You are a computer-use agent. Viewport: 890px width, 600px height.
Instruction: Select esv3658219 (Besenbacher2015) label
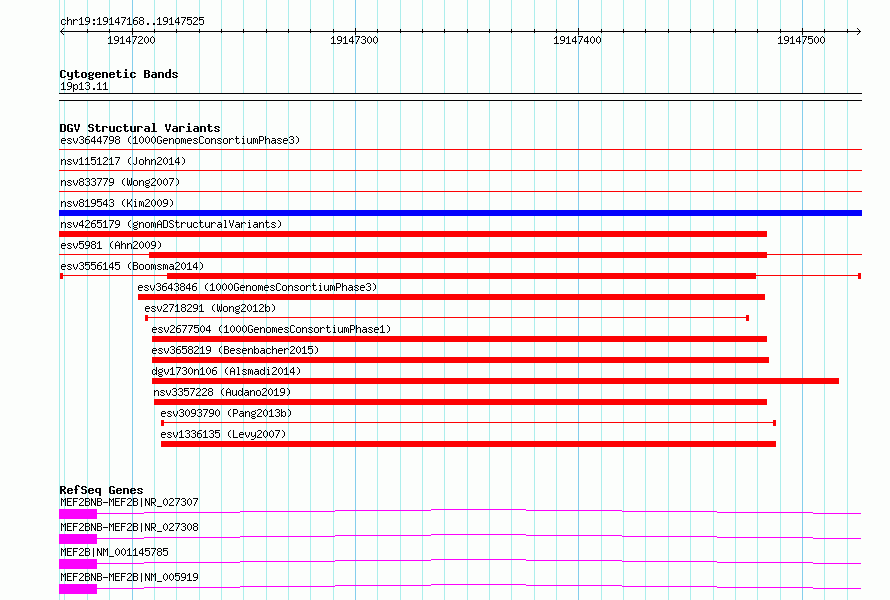point(235,350)
